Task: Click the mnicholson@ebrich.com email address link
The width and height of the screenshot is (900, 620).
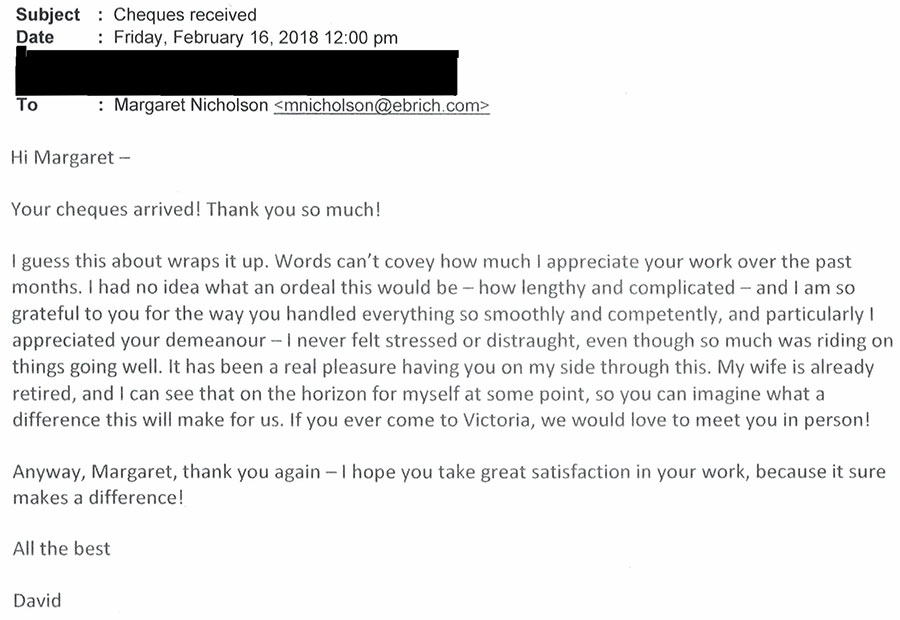Action: coord(381,105)
